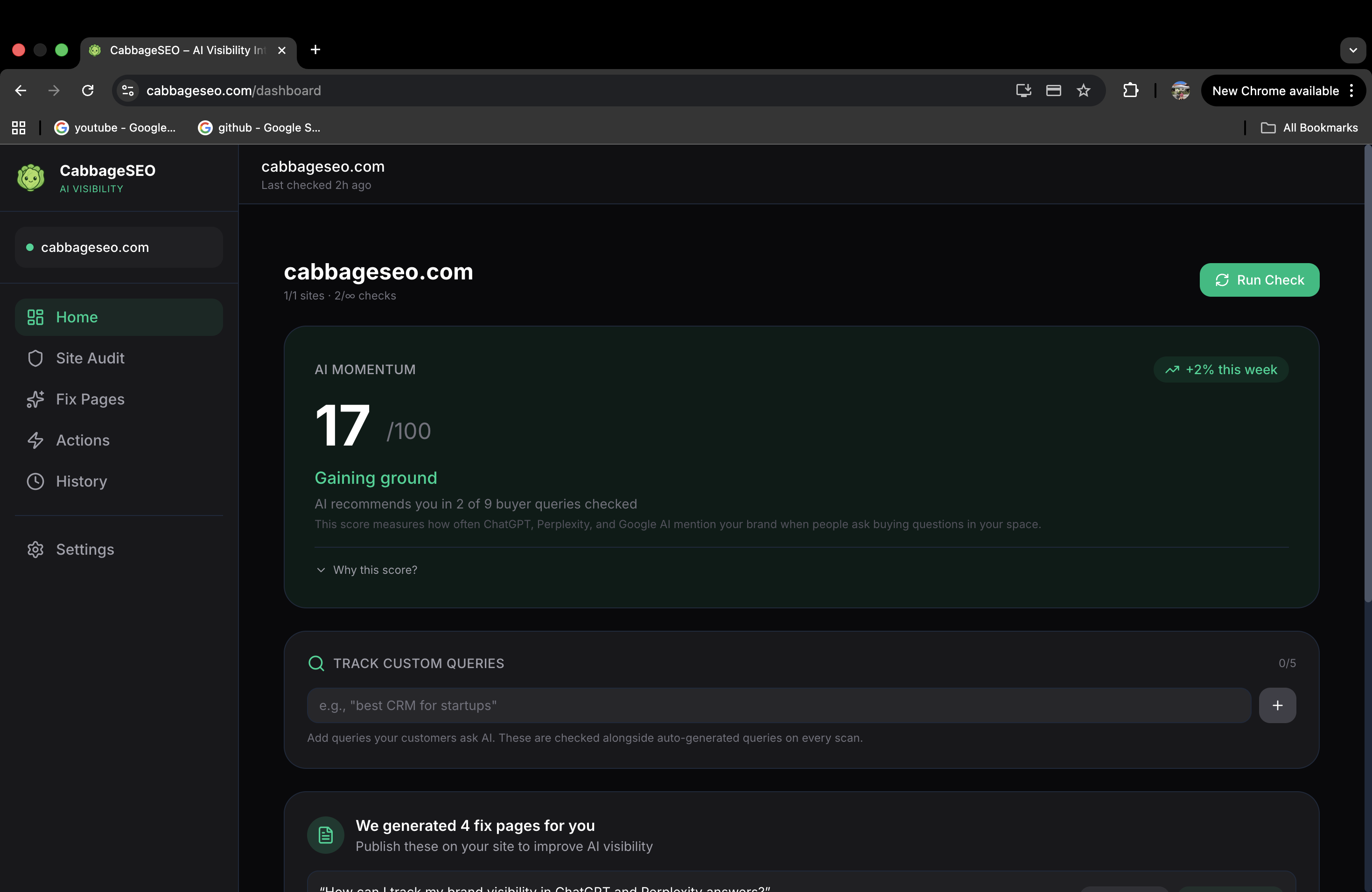Screen dimensions: 1372x892
Task: Open the New Chrome available menu
Action: [x=1275, y=91]
